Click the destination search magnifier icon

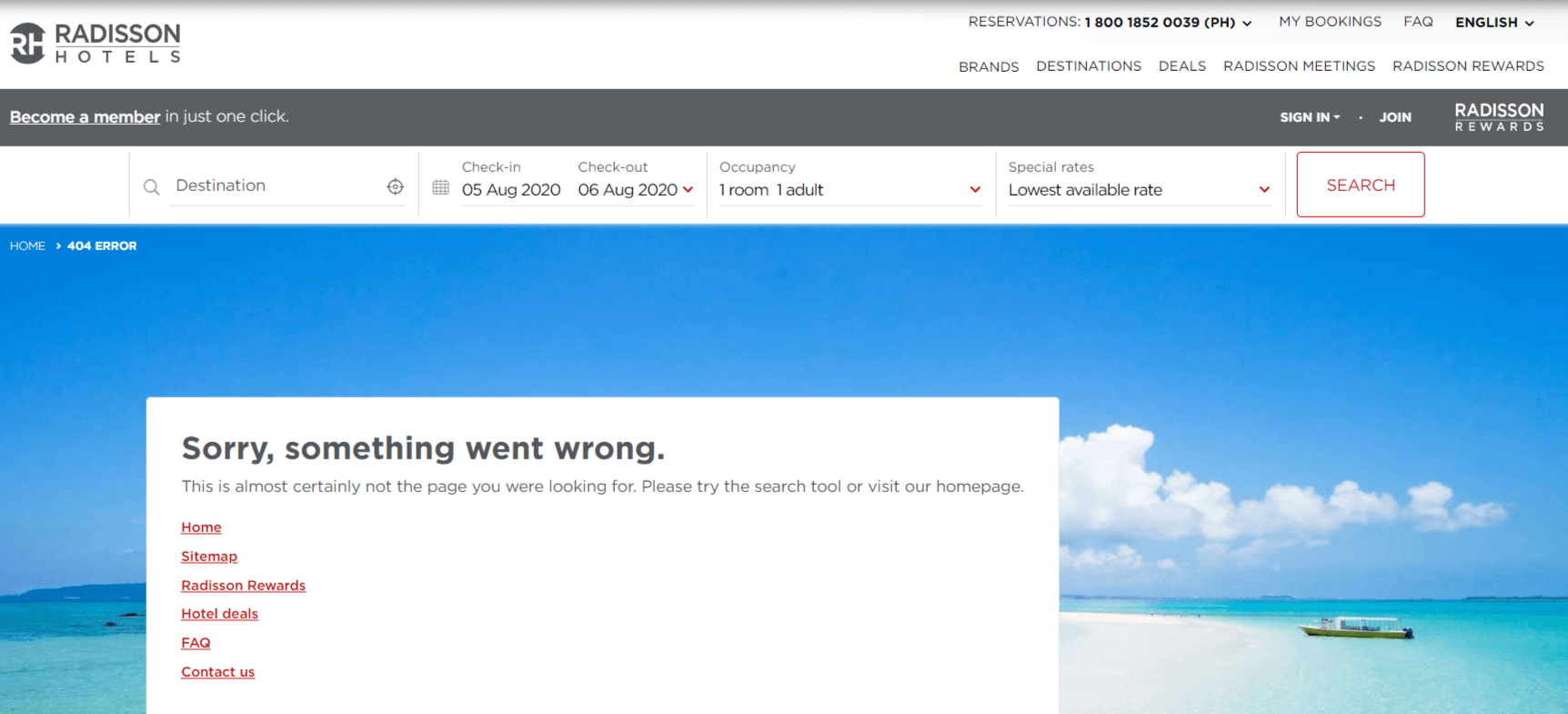152,186
